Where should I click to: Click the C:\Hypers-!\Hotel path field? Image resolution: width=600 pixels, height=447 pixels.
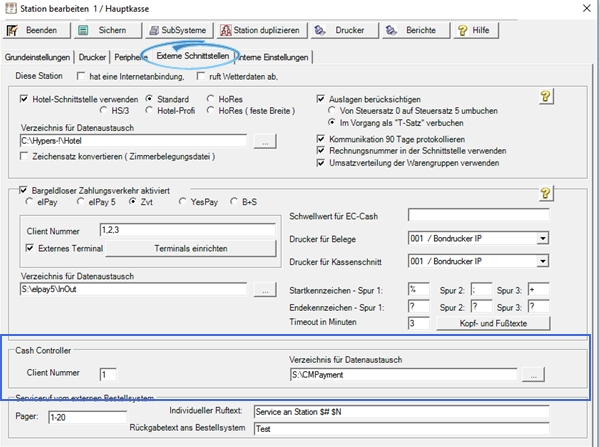click(x=133, y=140)
